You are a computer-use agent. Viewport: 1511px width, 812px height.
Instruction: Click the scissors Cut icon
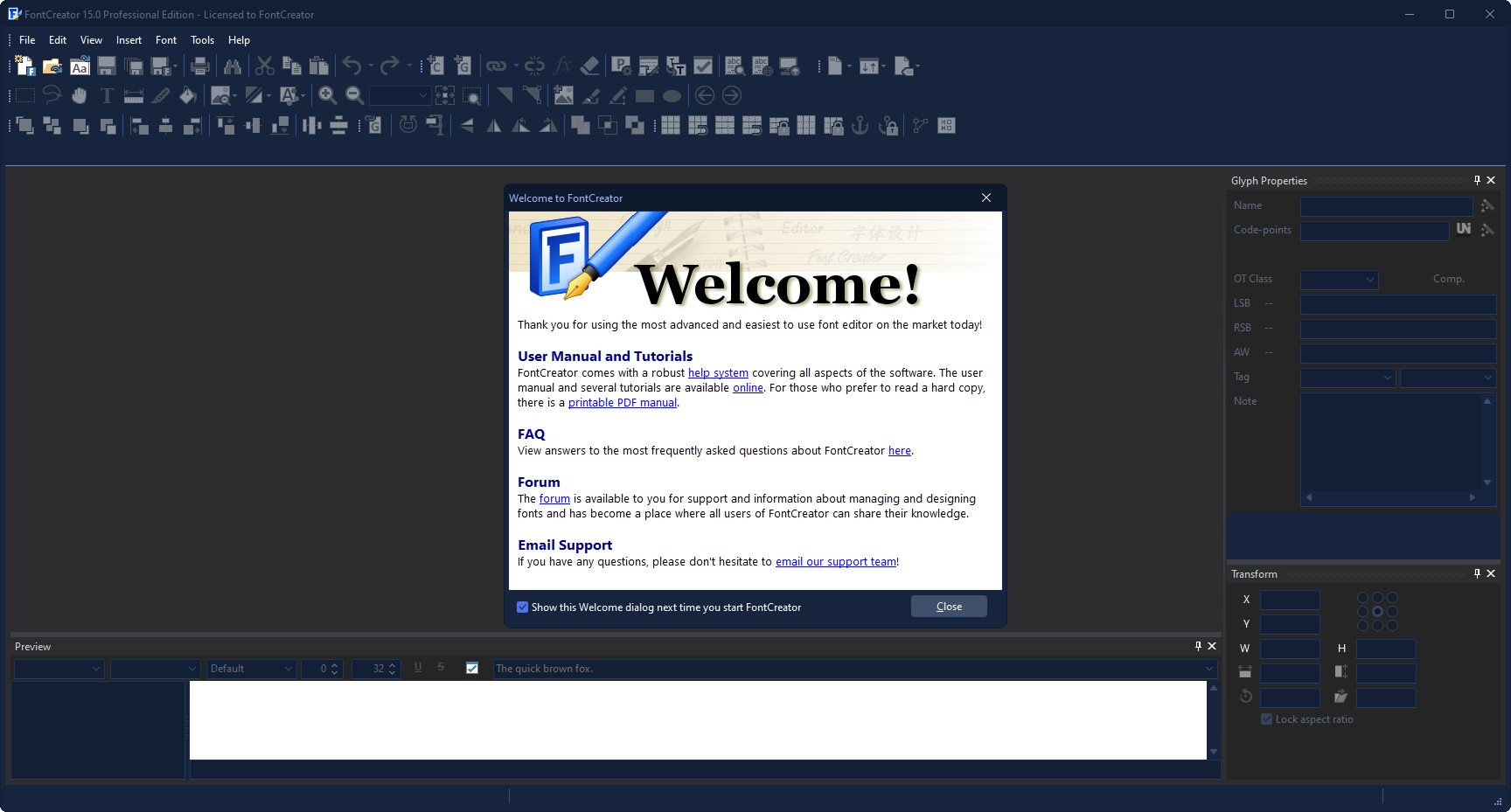pos(265,66)
